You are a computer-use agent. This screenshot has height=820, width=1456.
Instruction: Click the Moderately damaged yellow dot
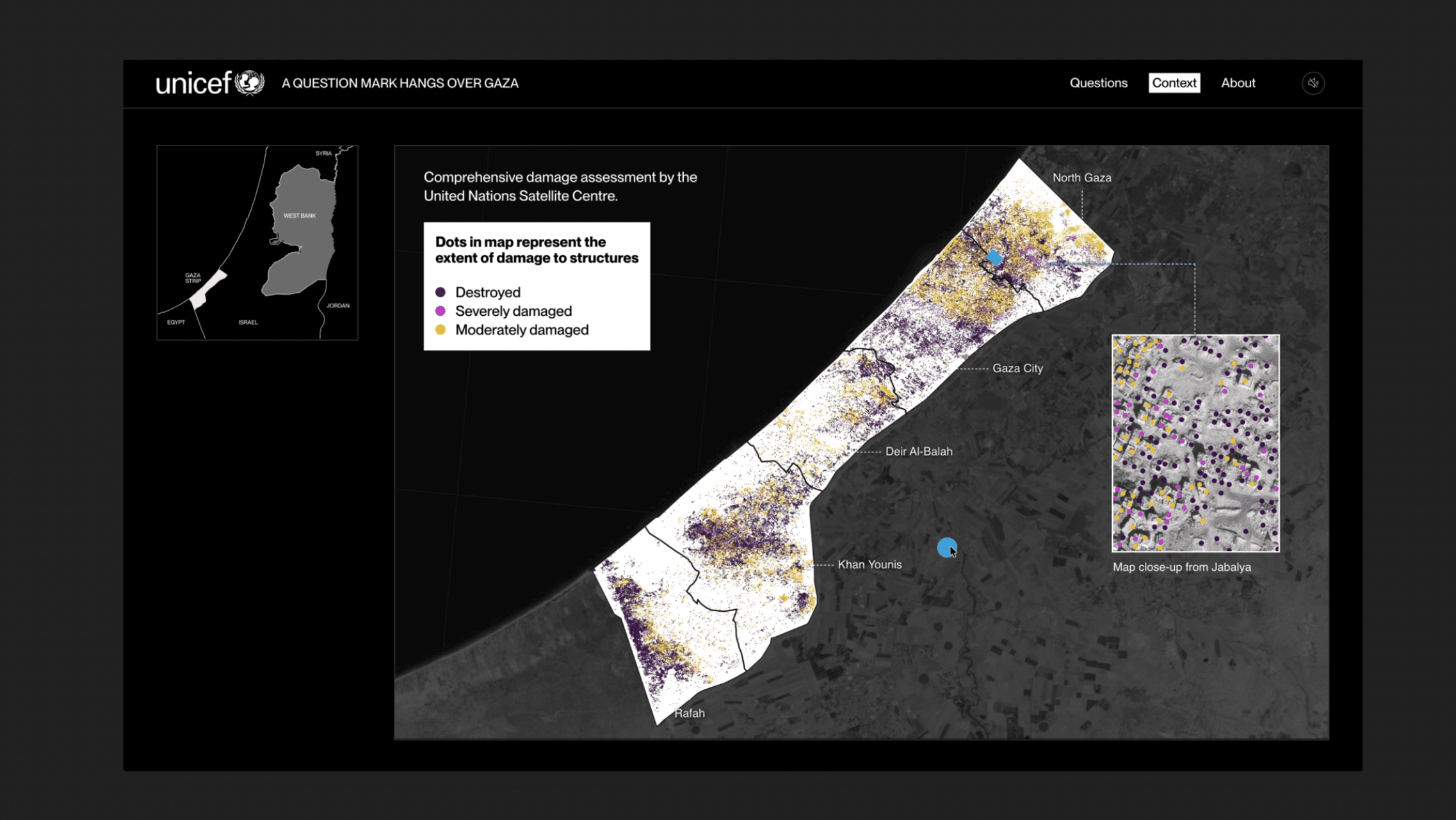tap(441, 330)
